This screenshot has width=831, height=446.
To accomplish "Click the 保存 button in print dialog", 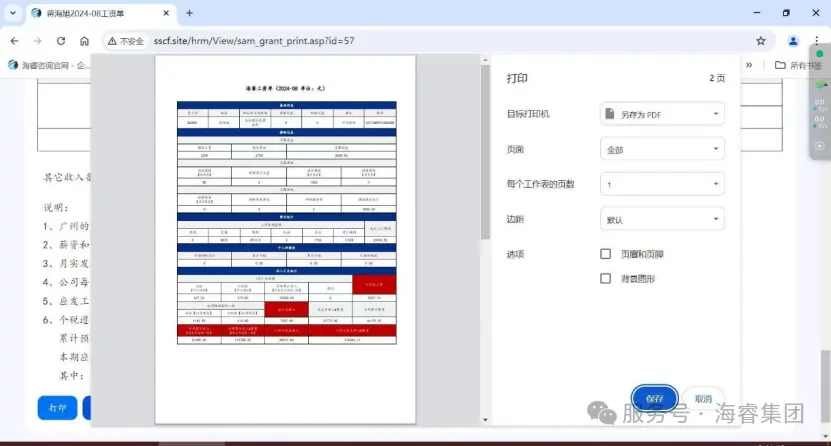I will (x=655, y=398).
